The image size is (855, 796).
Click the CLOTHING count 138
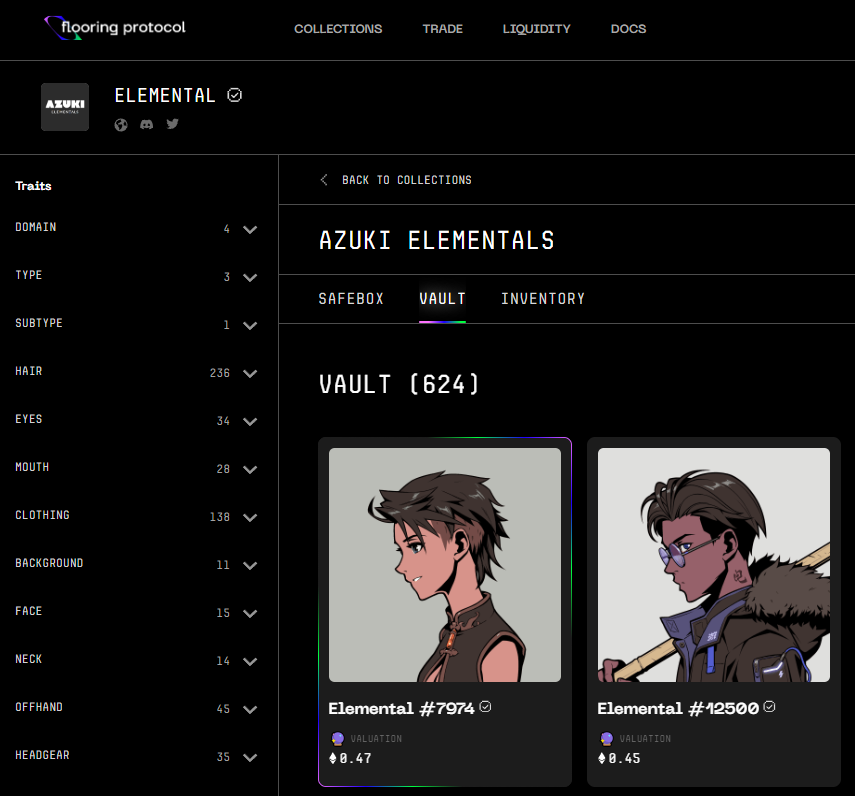click(x=220, y=517)
